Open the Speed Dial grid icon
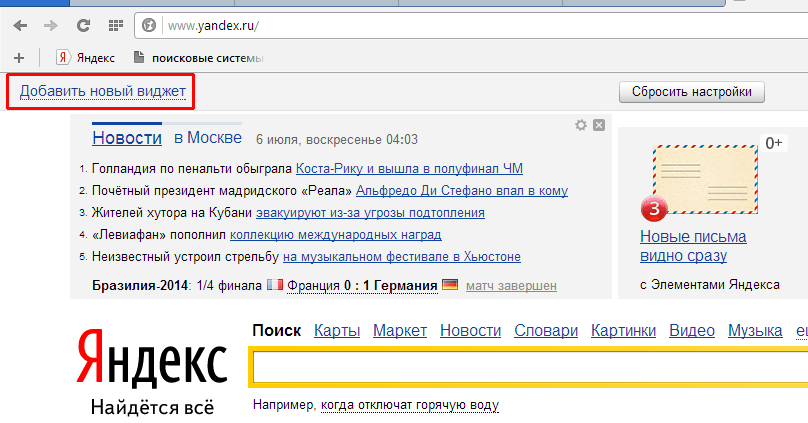The height and width of the screenshot is (423, 808). 115,25
